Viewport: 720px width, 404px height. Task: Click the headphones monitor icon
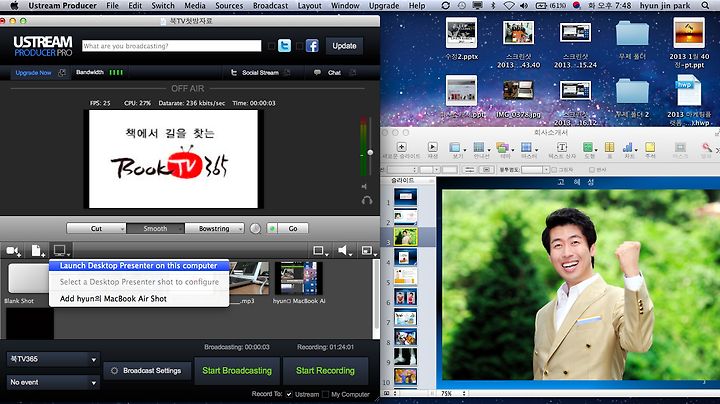point(366,201)
